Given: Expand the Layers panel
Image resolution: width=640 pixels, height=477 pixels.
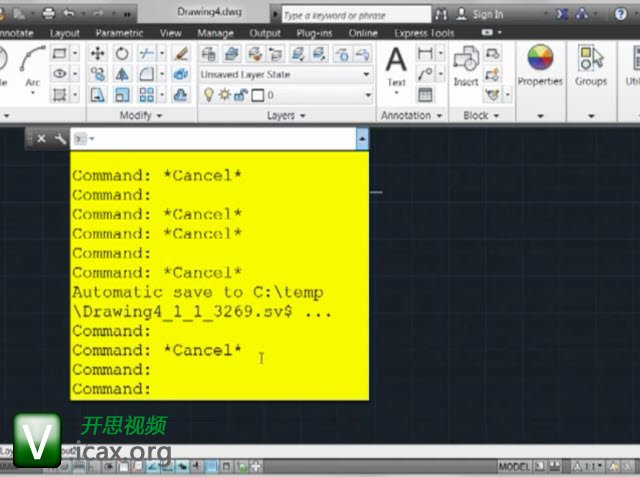Looking at the screenshot, I should pos(286,115).
